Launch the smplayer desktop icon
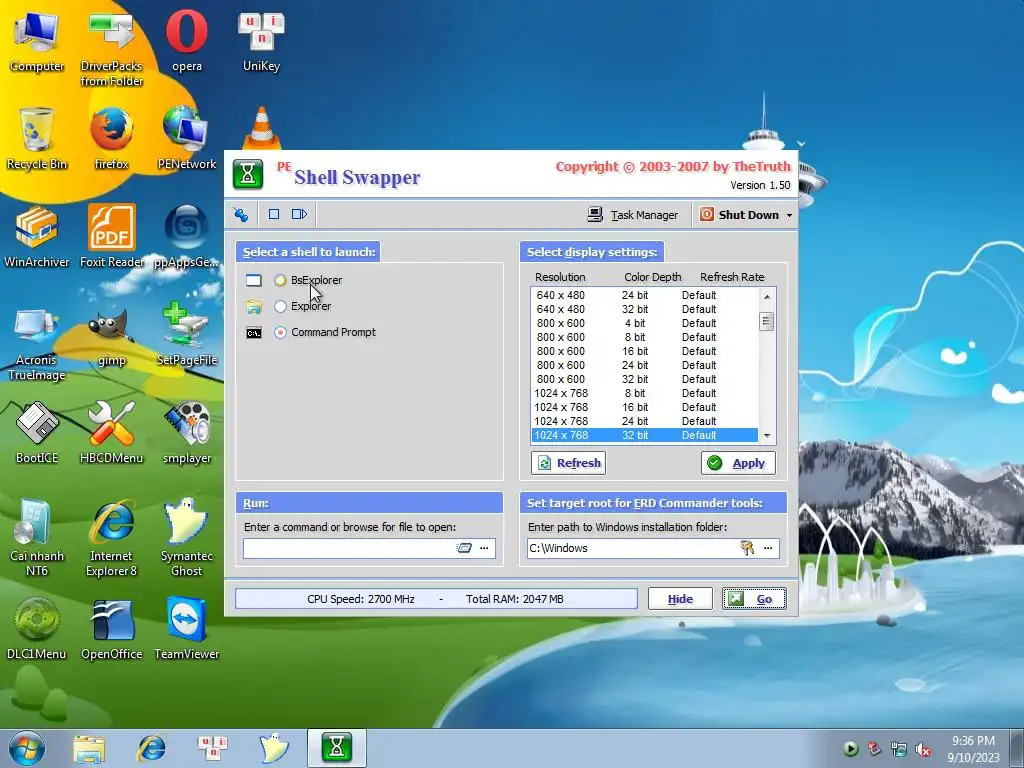 [x=187, y=432]
